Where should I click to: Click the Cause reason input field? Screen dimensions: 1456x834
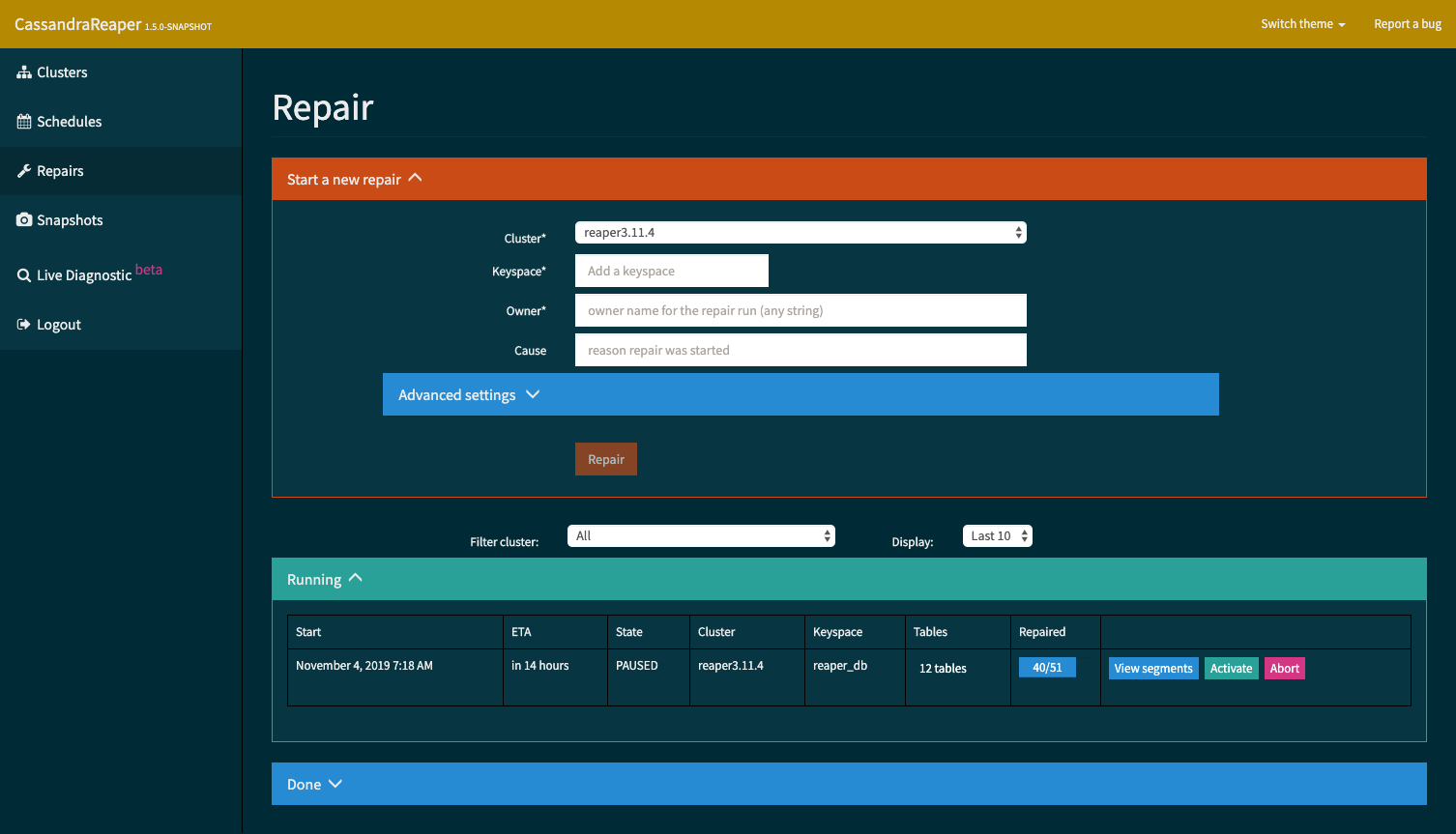click(x=801, y=350)
